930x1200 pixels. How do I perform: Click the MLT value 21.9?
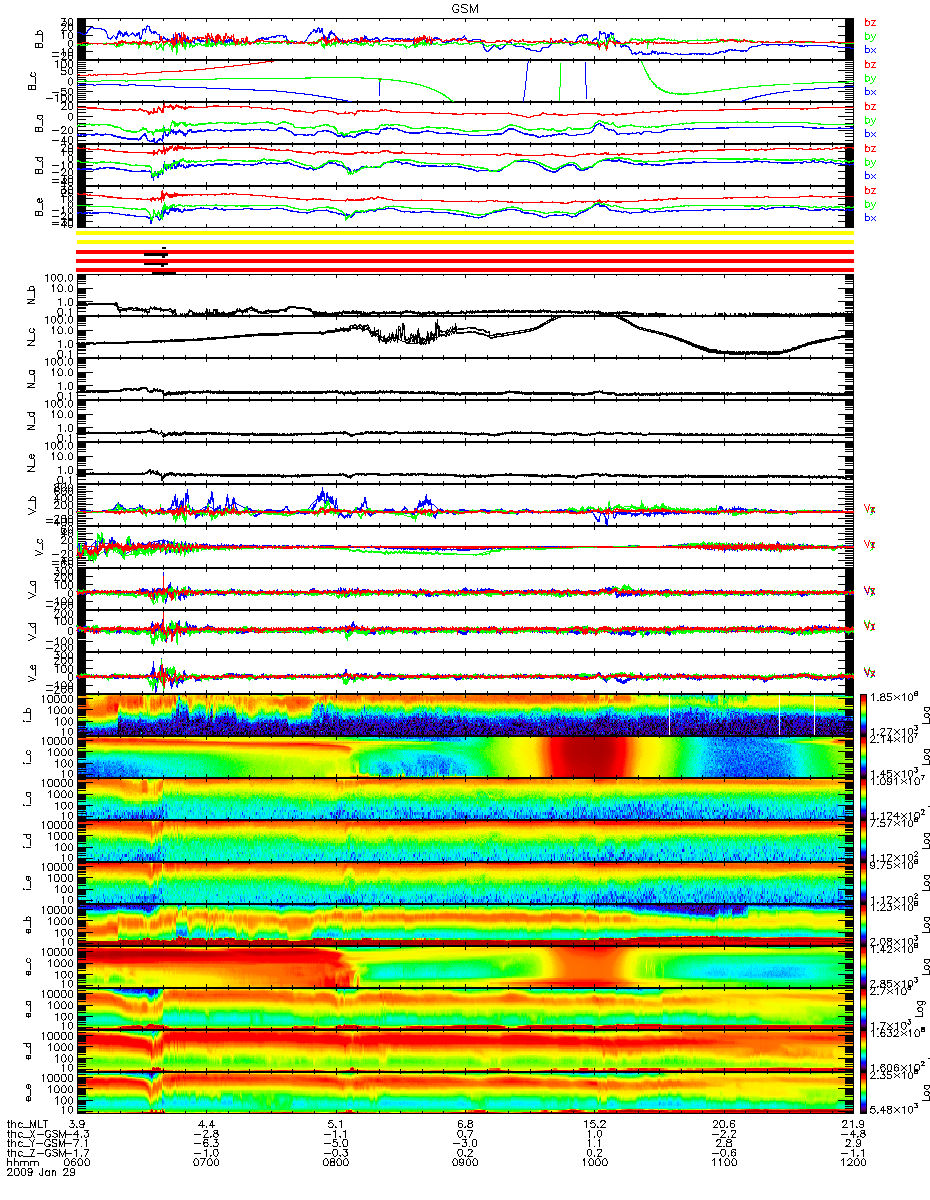click(852, 1126)
